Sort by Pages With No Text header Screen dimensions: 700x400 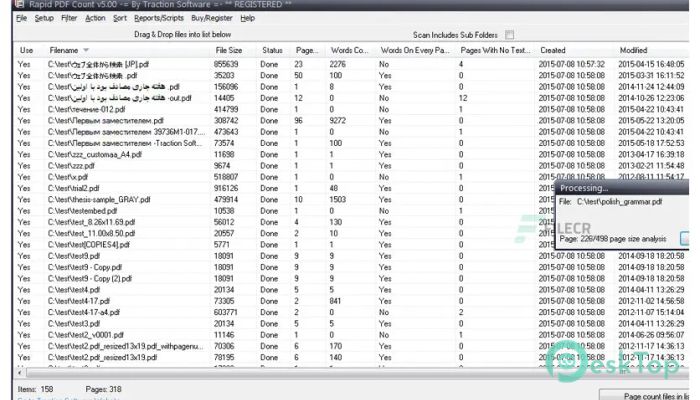496,50
